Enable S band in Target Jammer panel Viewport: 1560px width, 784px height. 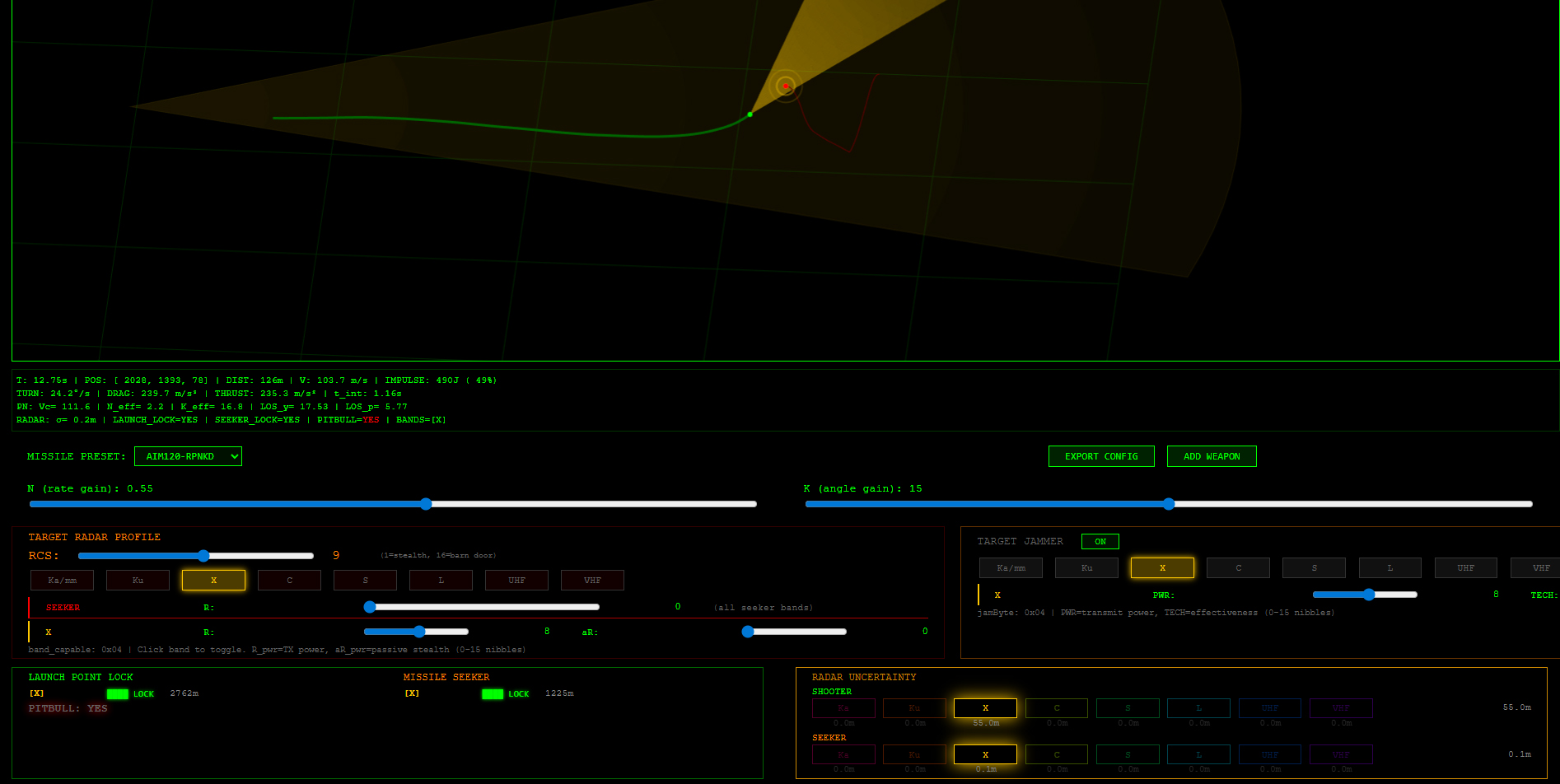point(1314,568)
